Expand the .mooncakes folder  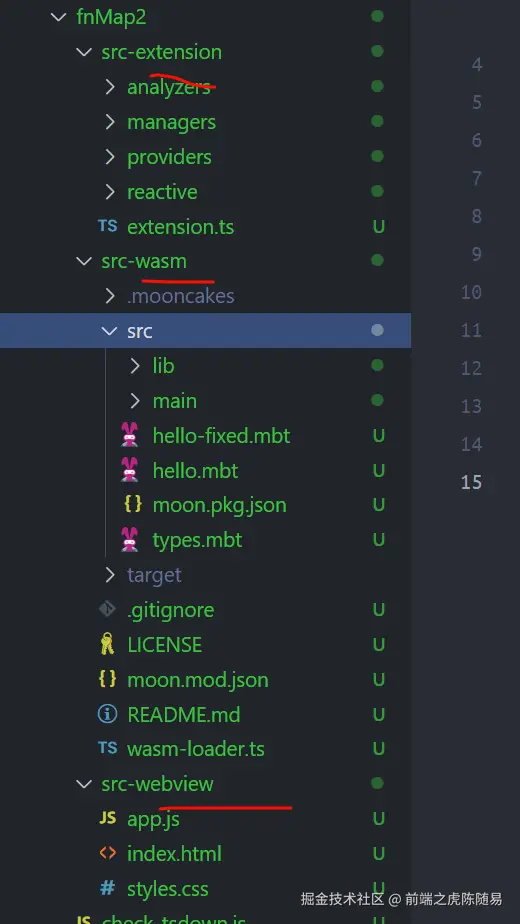pyautogui.click(x=110, y=296)
